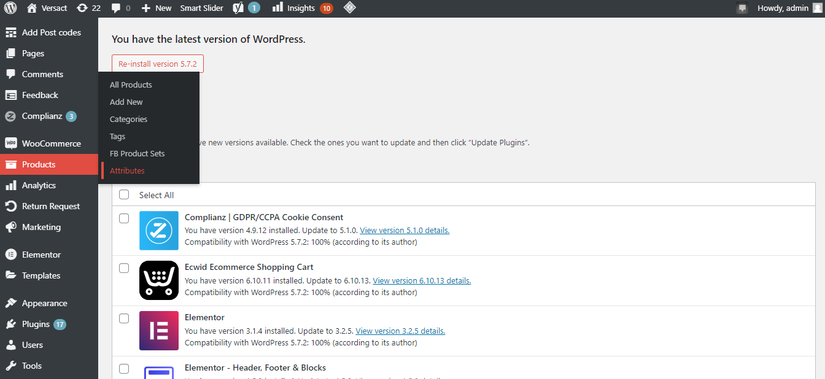Screen dimensions: 825x379
Task: Open View version 3.2.5 details link
Action: click(x=400, y=331)
